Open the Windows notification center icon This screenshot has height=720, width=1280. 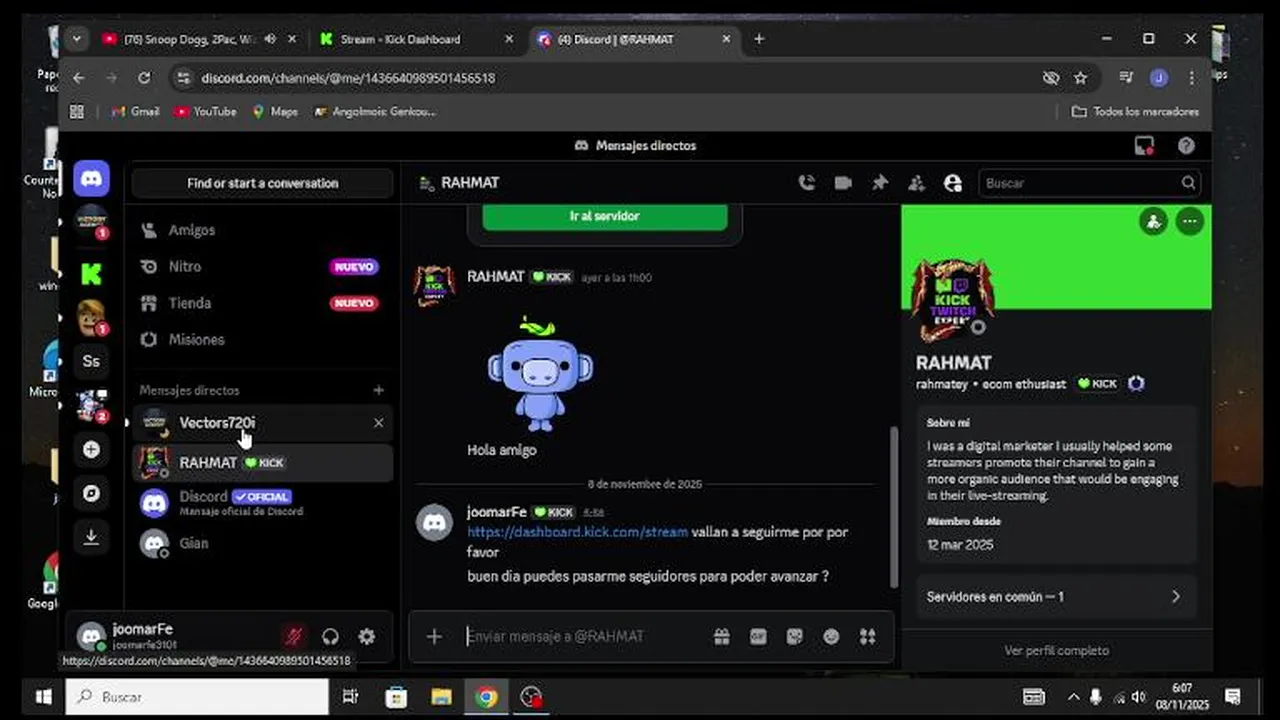pyautogui.click(x=1233, y=697)
